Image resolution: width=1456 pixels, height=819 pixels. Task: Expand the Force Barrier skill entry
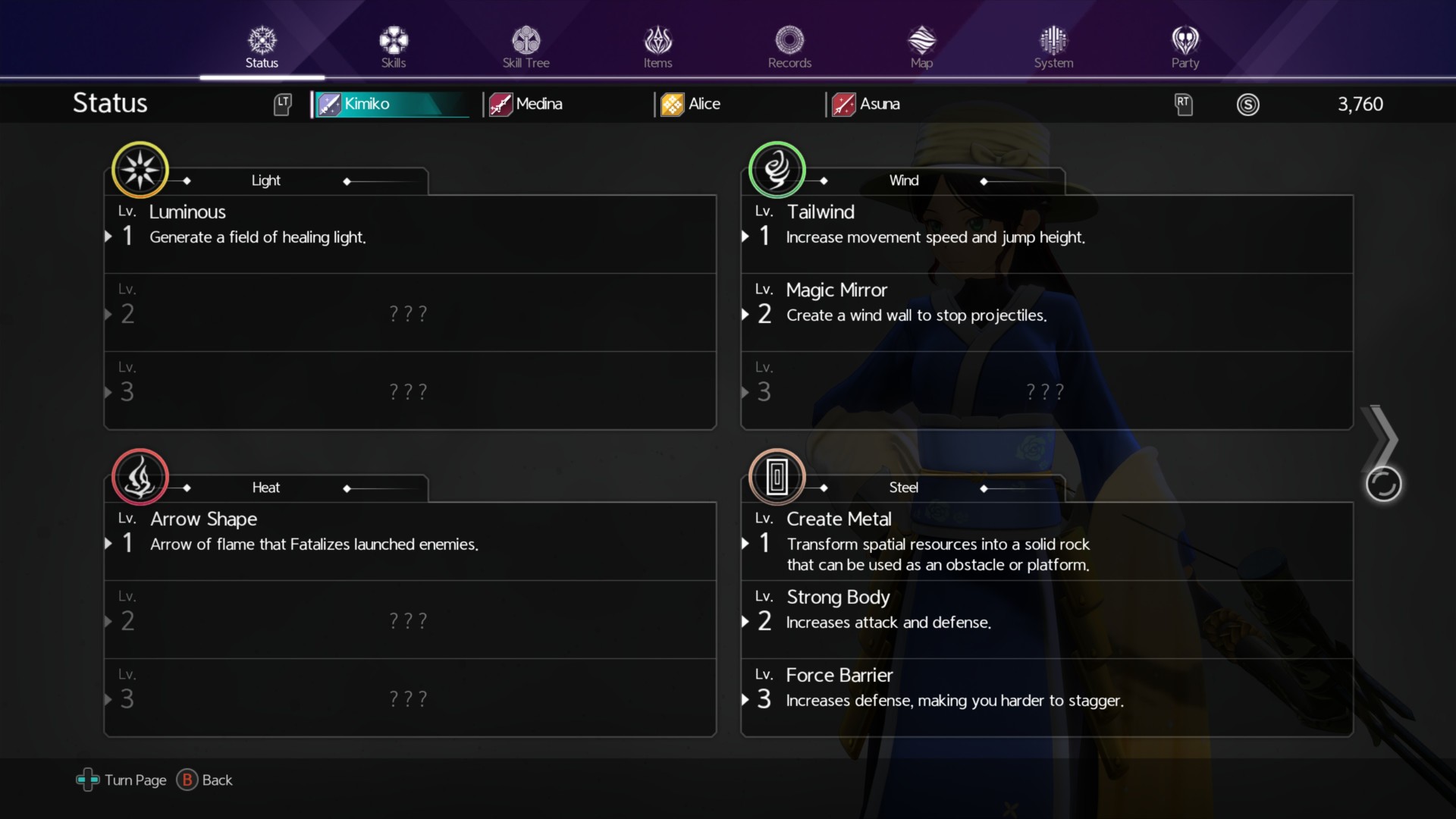point(1047,697)
